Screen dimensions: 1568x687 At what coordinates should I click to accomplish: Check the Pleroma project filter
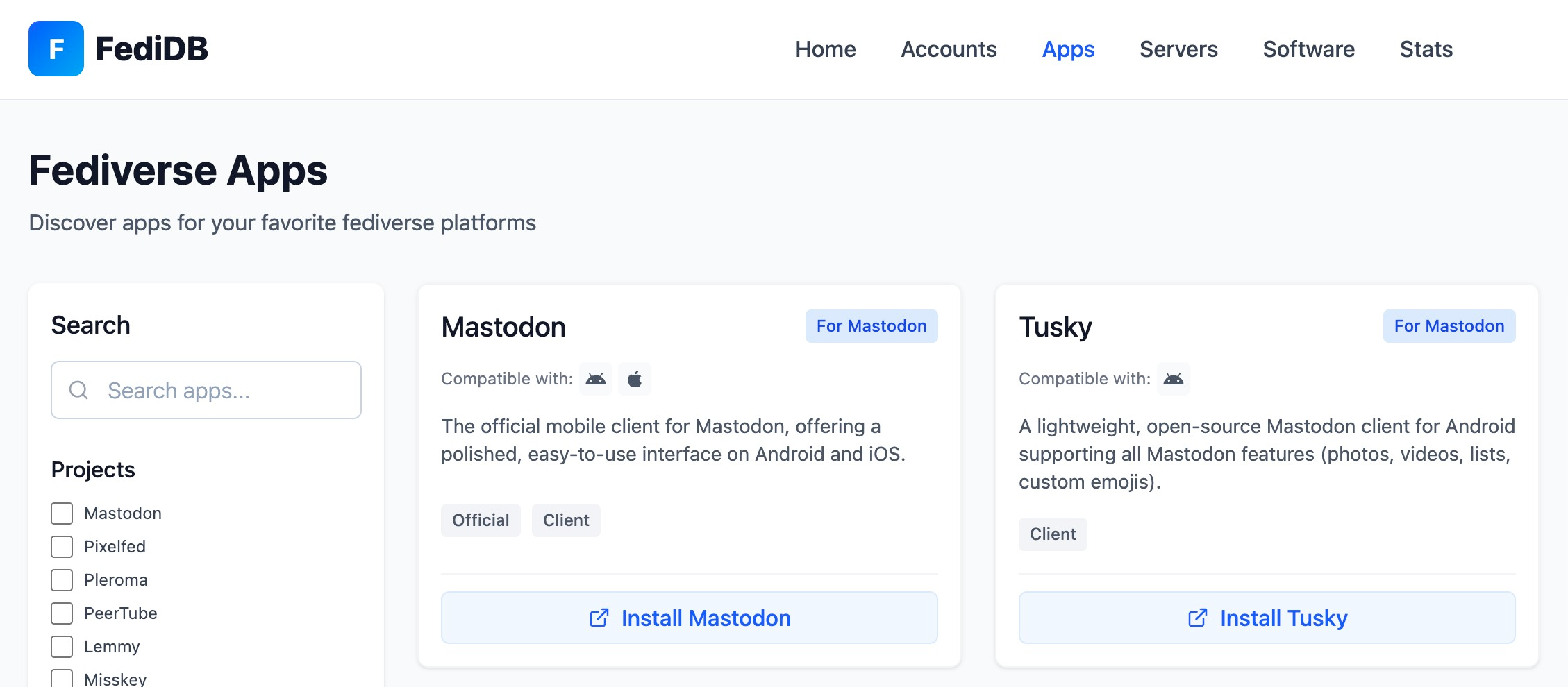pyautogui.click(x=62, y=580)
